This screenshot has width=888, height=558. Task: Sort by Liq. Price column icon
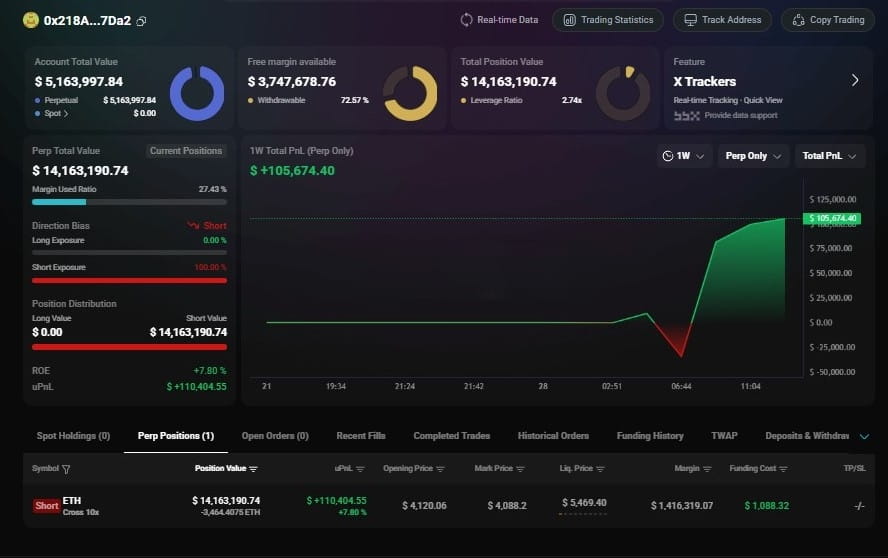[x=600, y=469]
